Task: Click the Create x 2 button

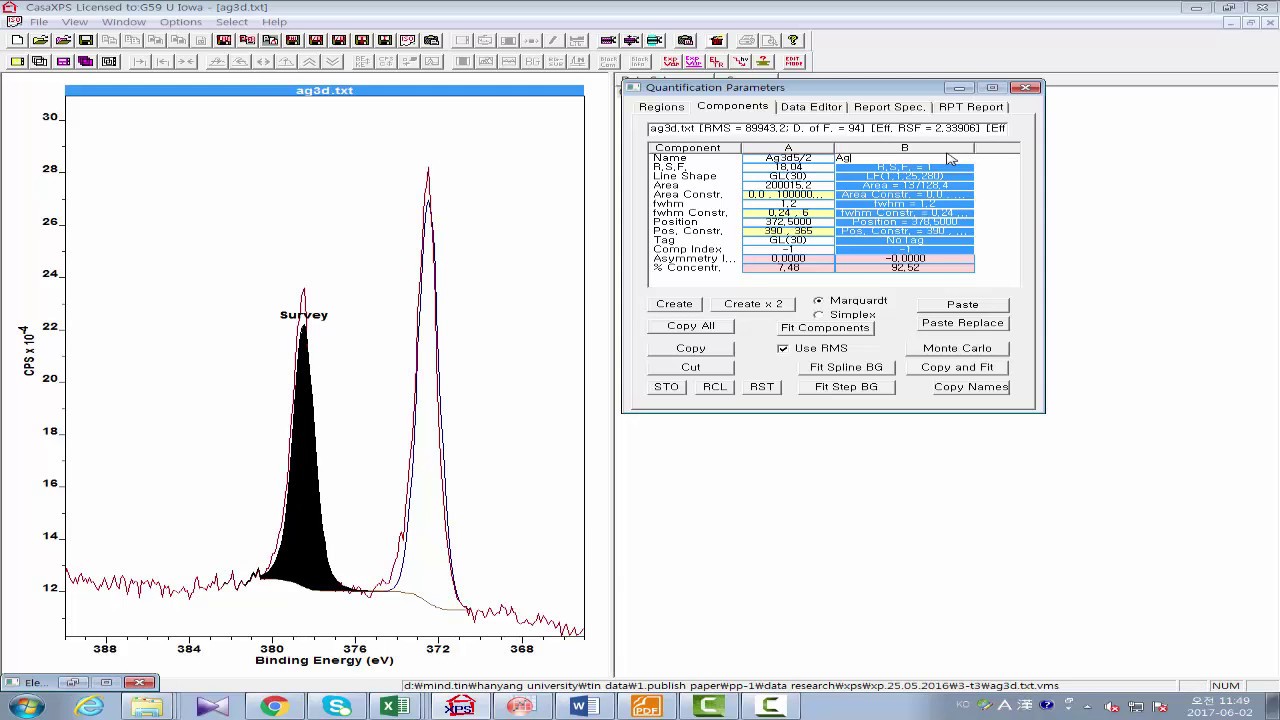Action: 753,304
